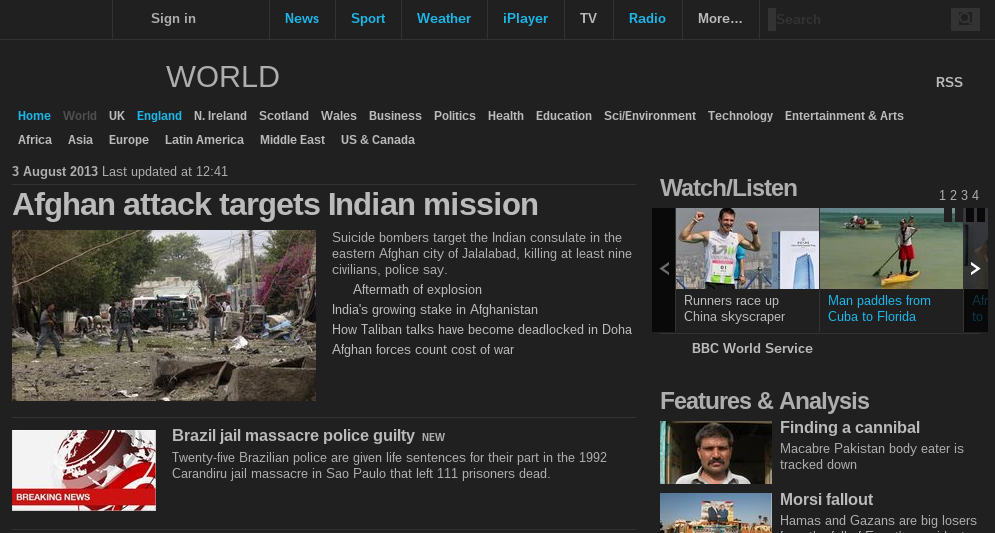Open the Brazil jail massacre police guilty story
Image resolution: width=995 pixels, height=533 pixels.
coord(293,436)
